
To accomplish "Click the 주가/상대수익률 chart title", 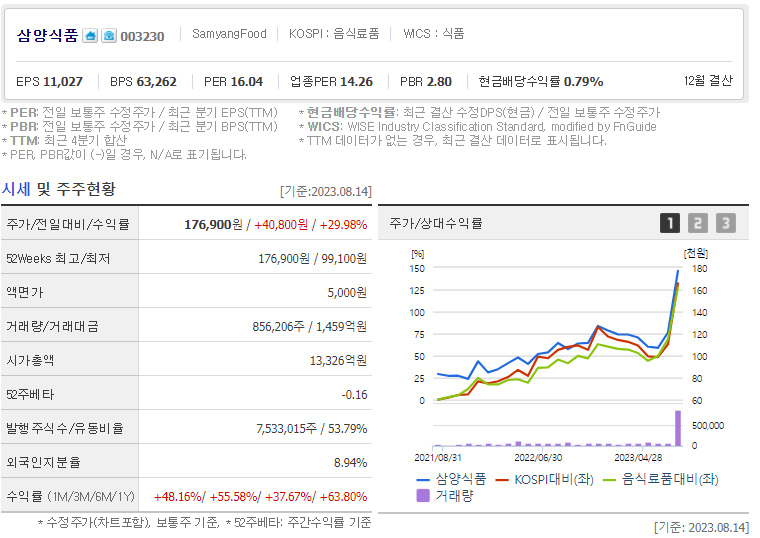I will click(436, 223).
